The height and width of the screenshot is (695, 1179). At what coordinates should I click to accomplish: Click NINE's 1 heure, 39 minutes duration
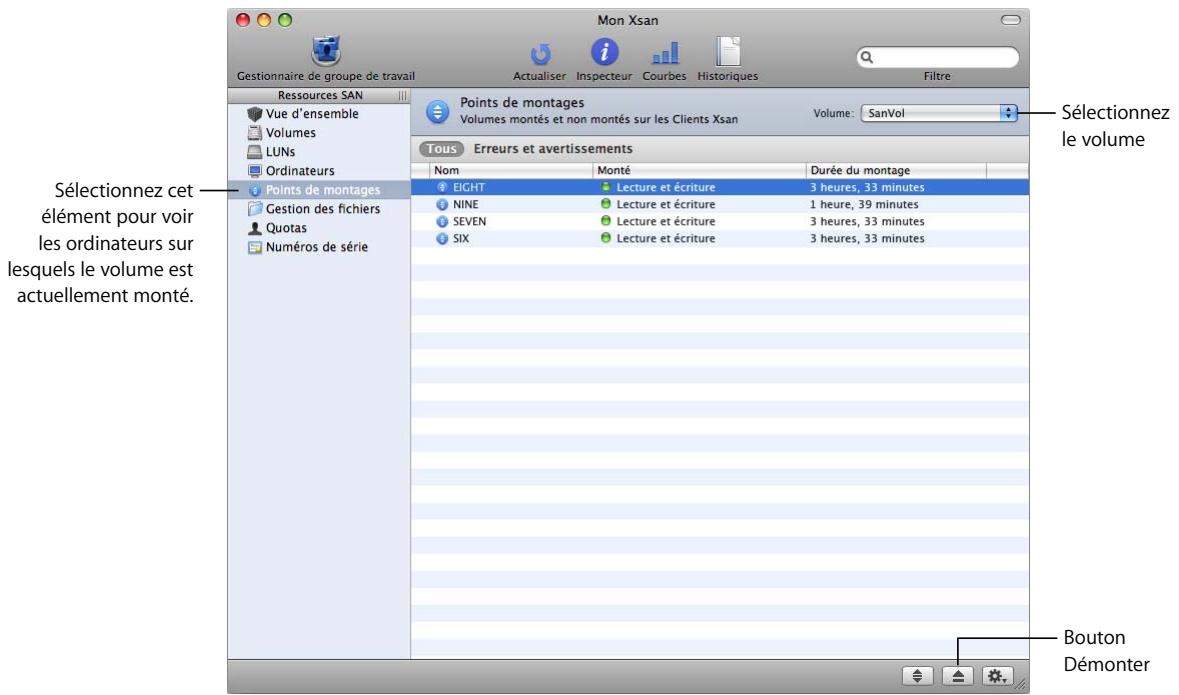[864, 205]
